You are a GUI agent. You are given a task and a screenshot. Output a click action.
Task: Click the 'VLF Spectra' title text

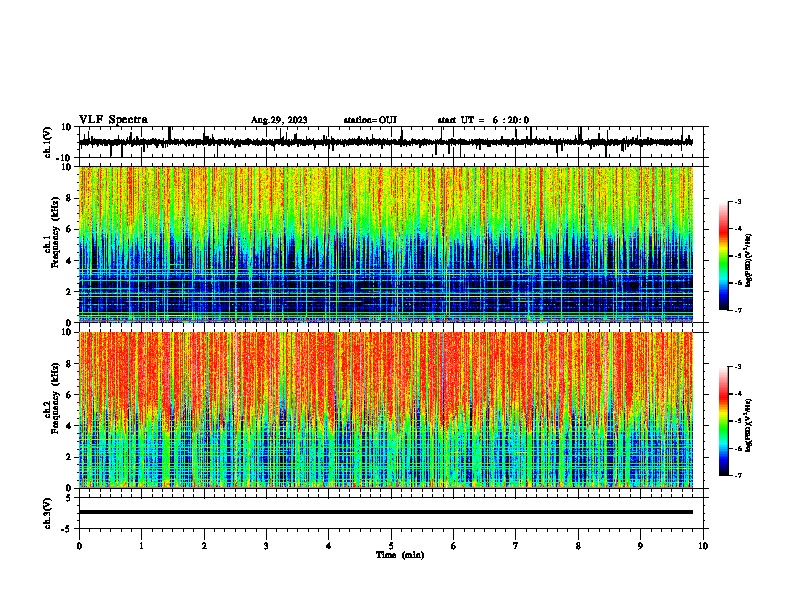[x=113, y=120]
